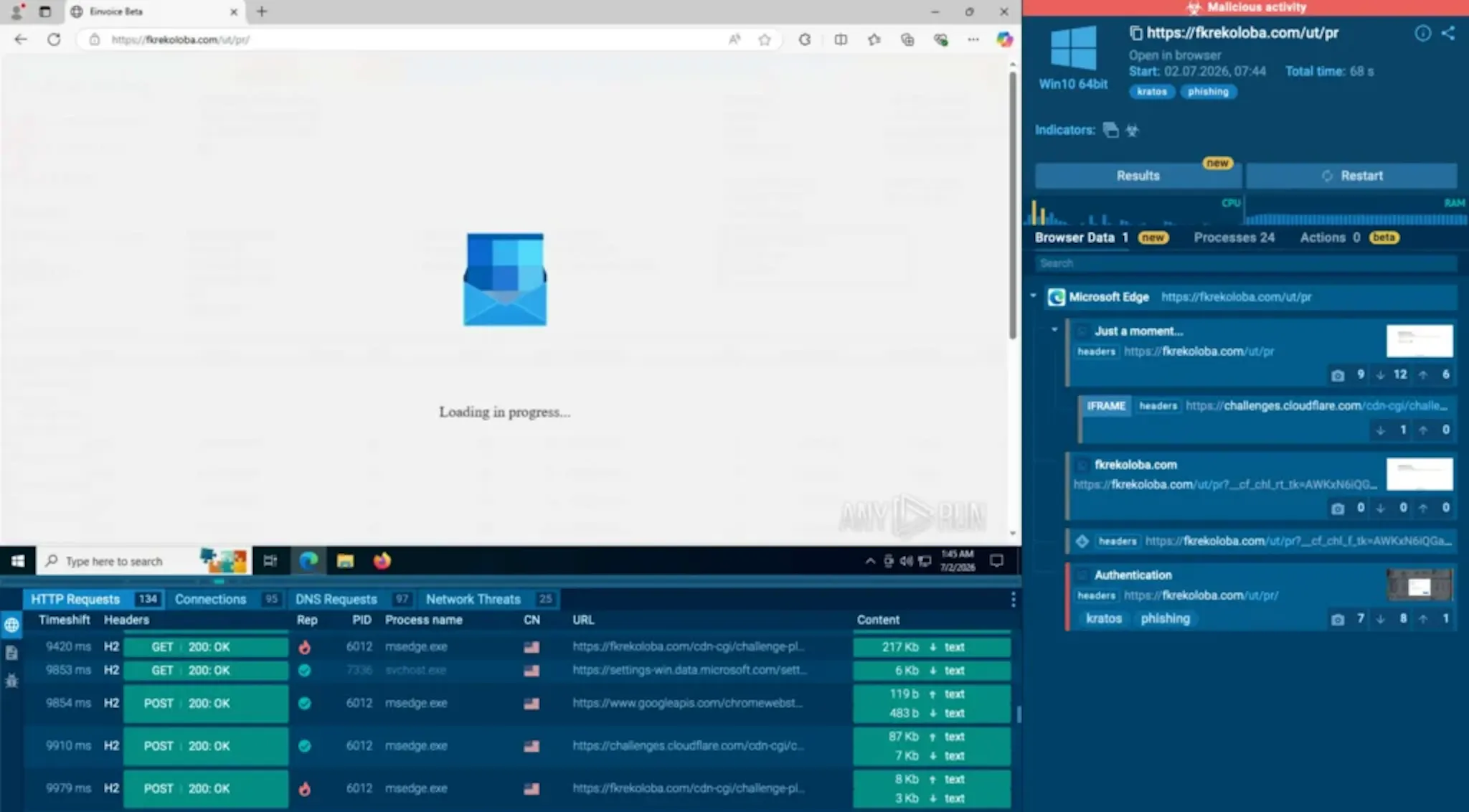Image resolution: width=1469 pixels, height=812 pixels.
Task: Switch to Connections tab
Action: [226, 599]
